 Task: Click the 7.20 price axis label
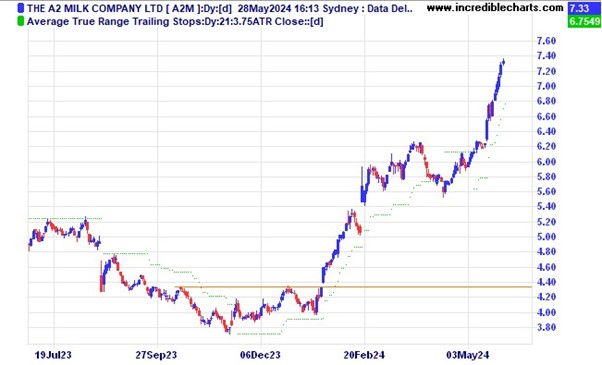[x=546, y=71]
